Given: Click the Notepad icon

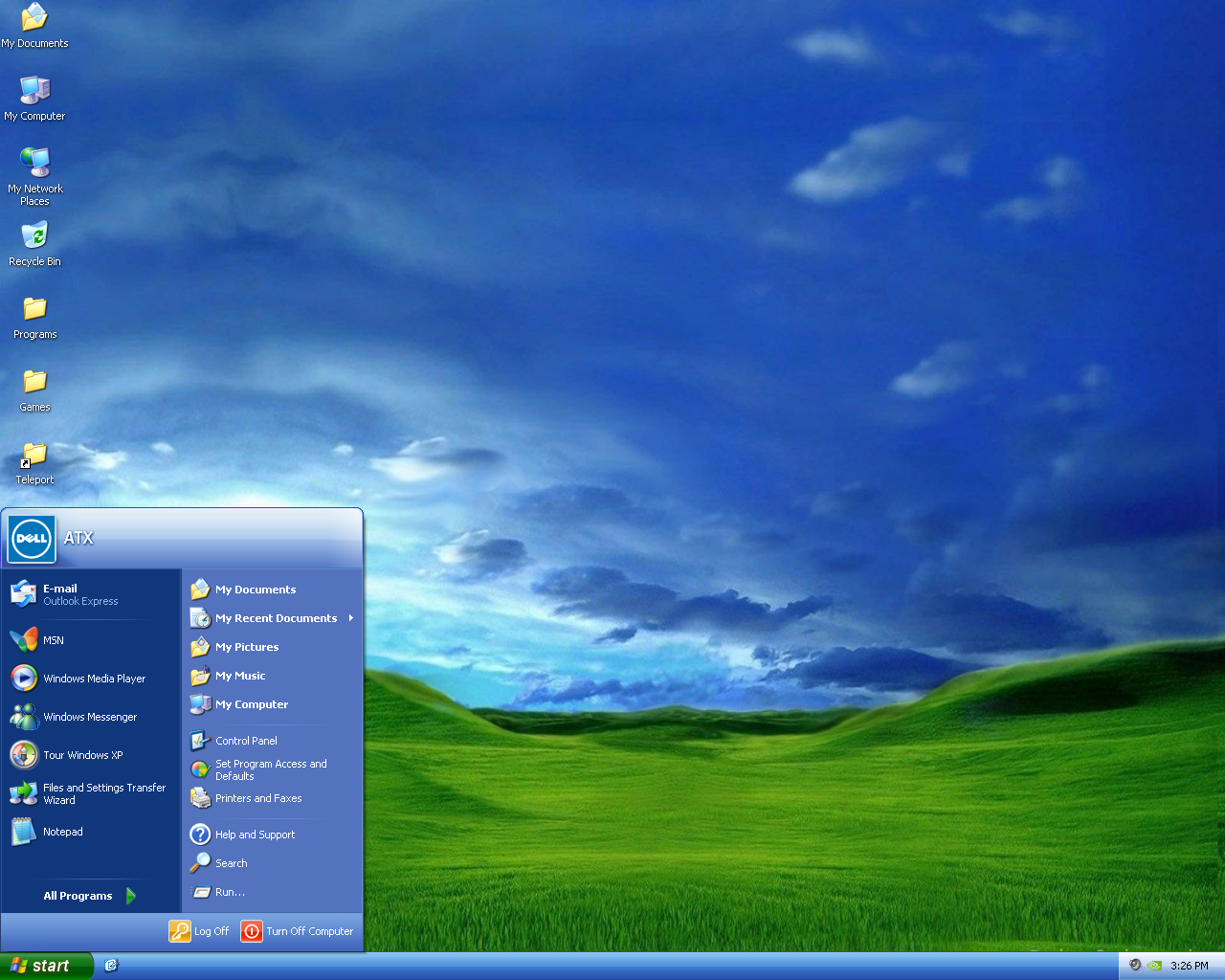Looking at the screenshot, I should [x=24, y=832].
